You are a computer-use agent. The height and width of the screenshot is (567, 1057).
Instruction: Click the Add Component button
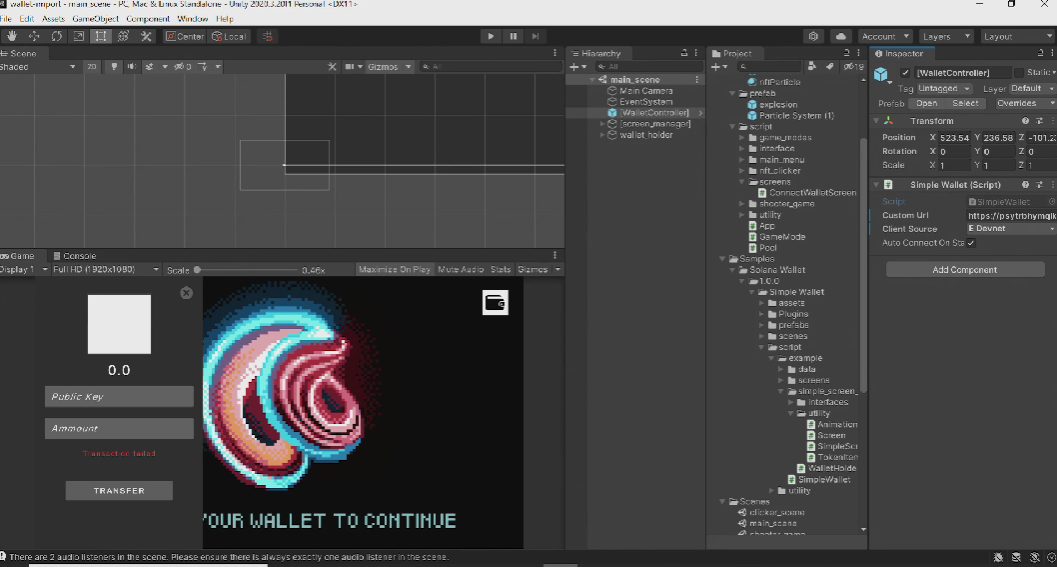click(964, 270)
